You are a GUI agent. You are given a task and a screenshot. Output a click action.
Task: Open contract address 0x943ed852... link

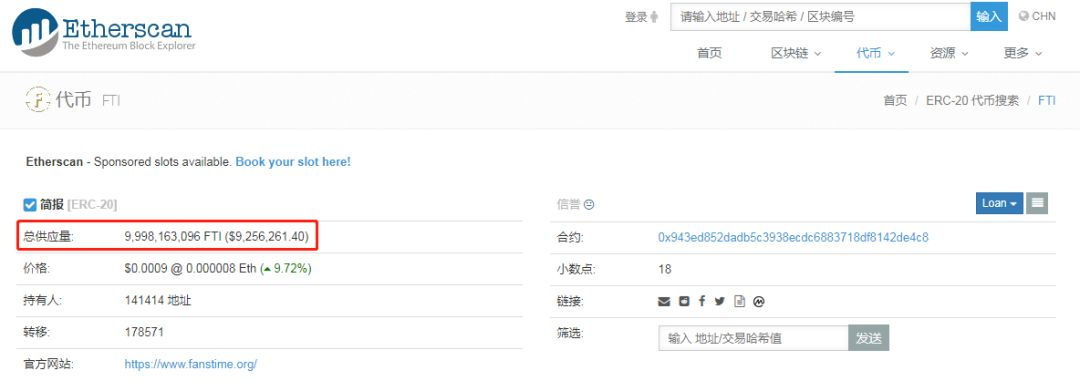(793, 238)
